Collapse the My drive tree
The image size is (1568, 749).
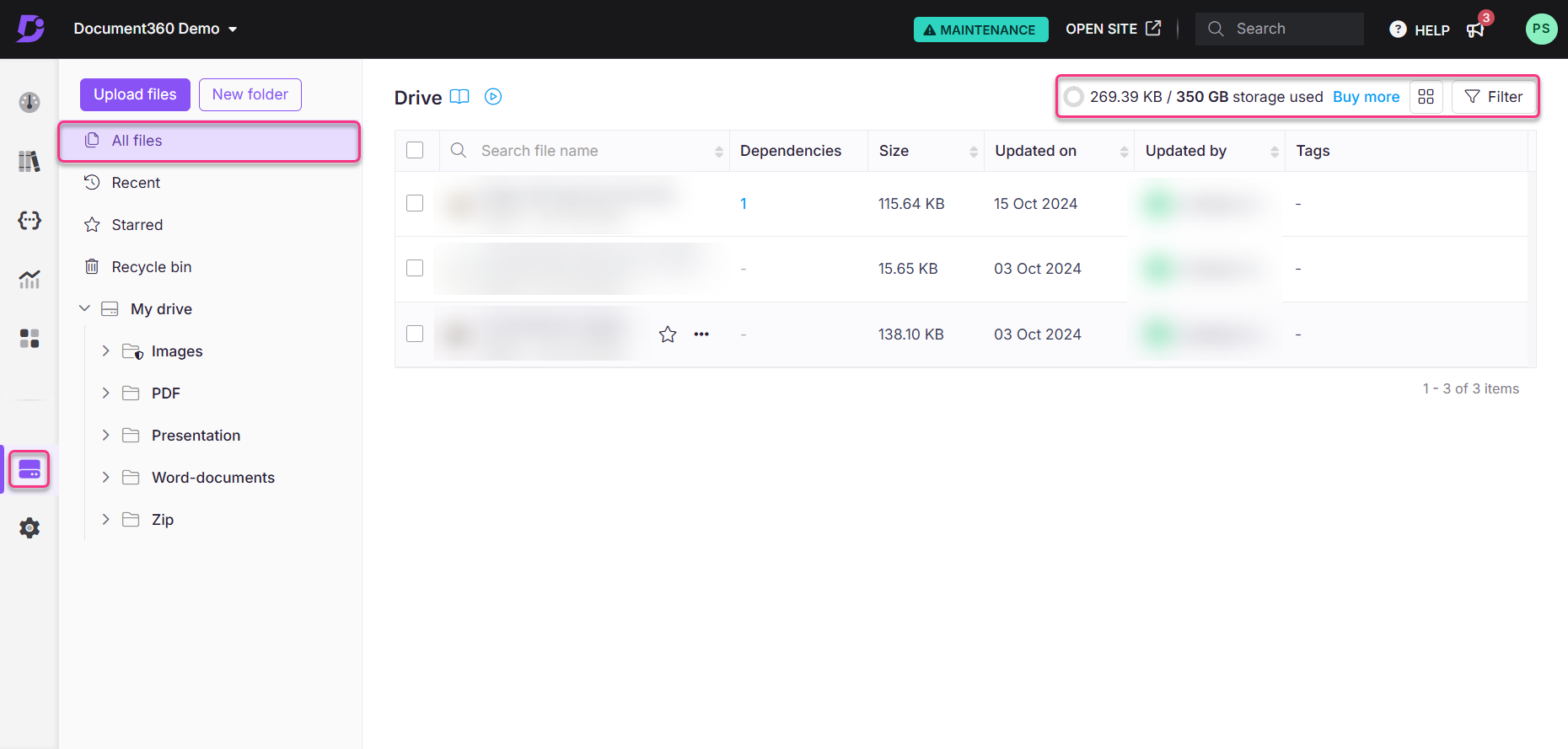click(x=84, y=308)
